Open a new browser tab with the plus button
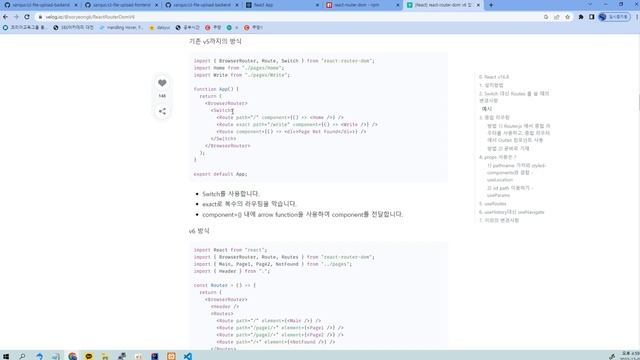This screenshot has width=640, height=360. (x=491, y=5)
